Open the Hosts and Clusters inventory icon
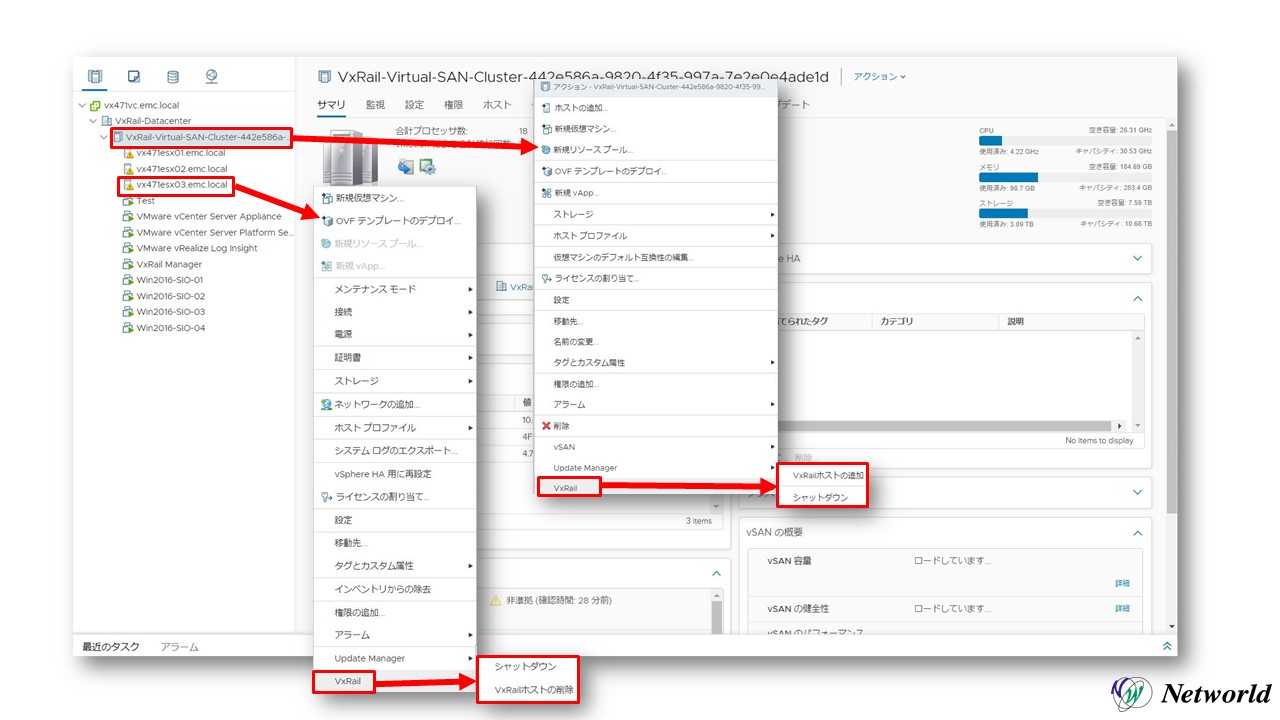1280x720 pixels. (95, 77)
